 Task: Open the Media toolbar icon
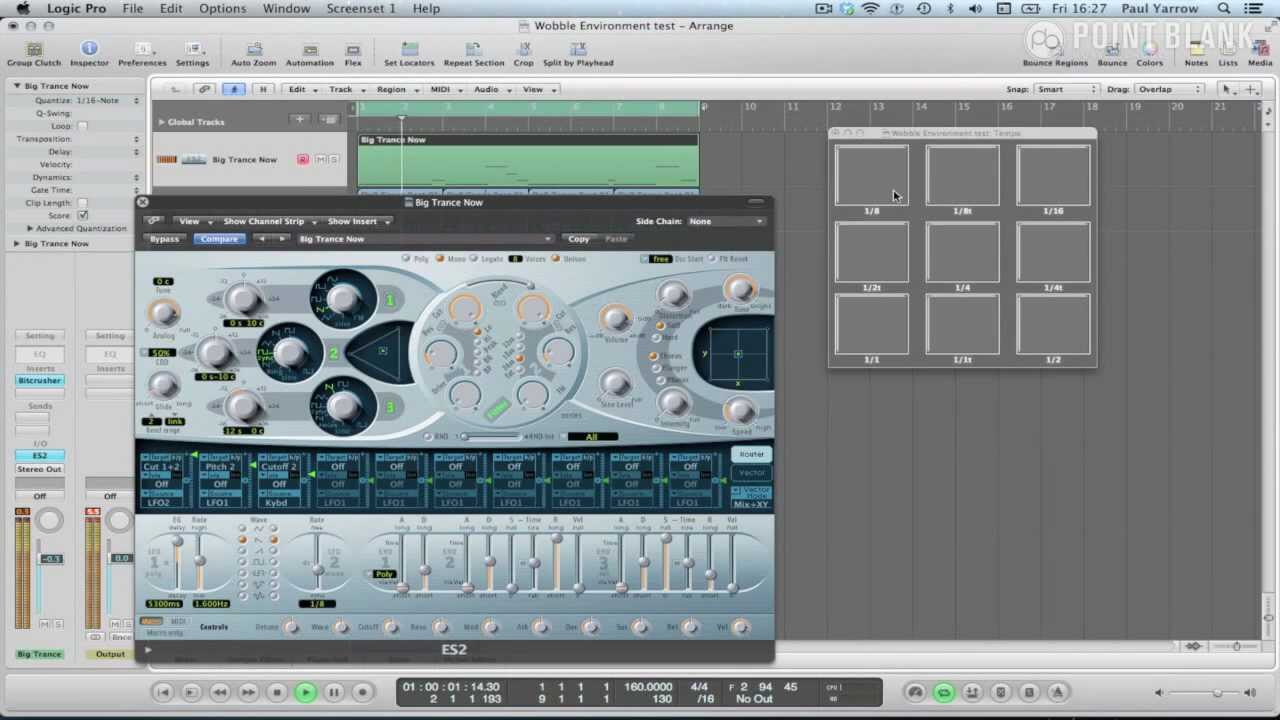(x=1260, y=54)
